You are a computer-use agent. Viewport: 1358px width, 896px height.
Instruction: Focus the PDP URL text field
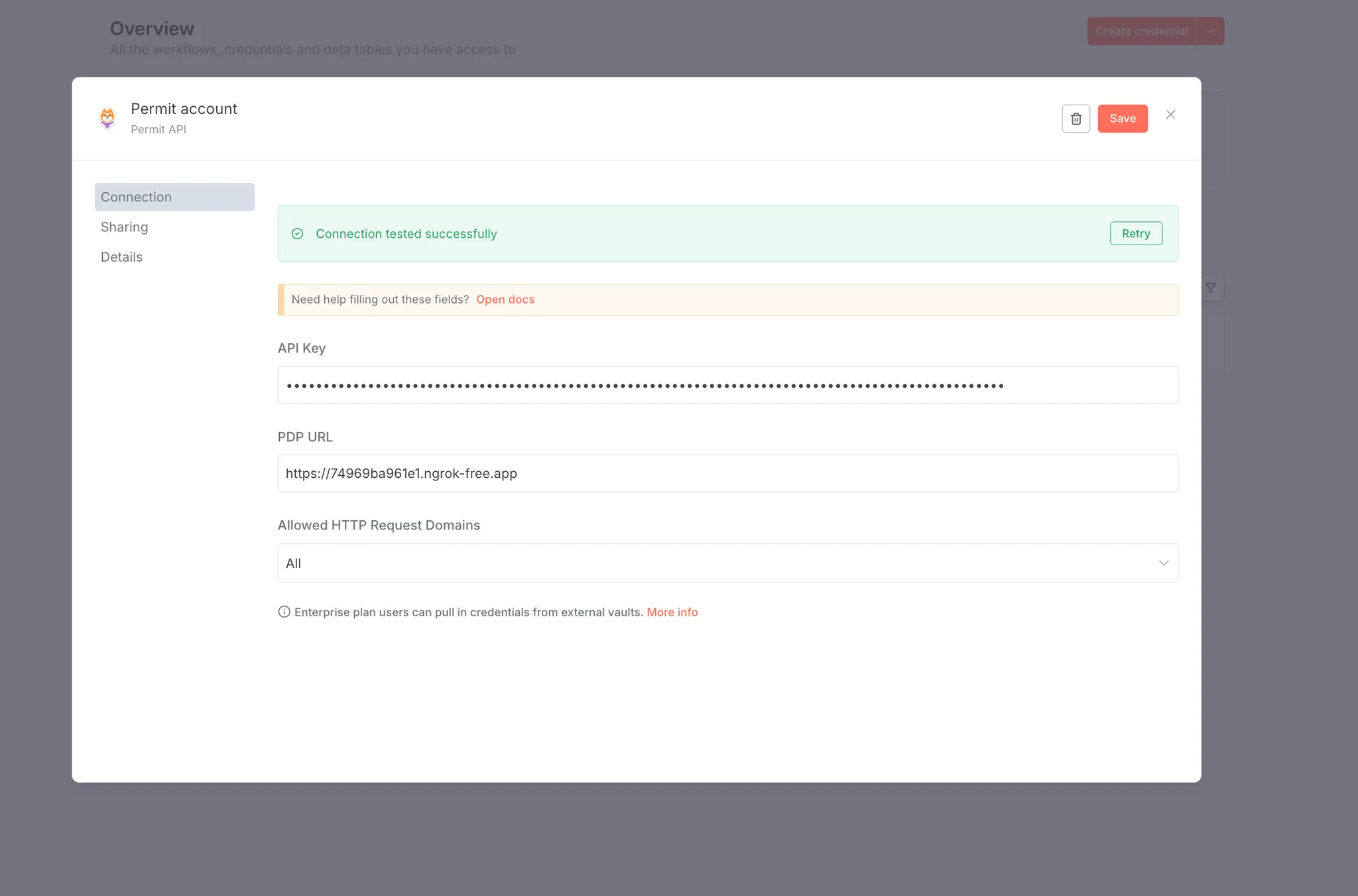(727, 474)
